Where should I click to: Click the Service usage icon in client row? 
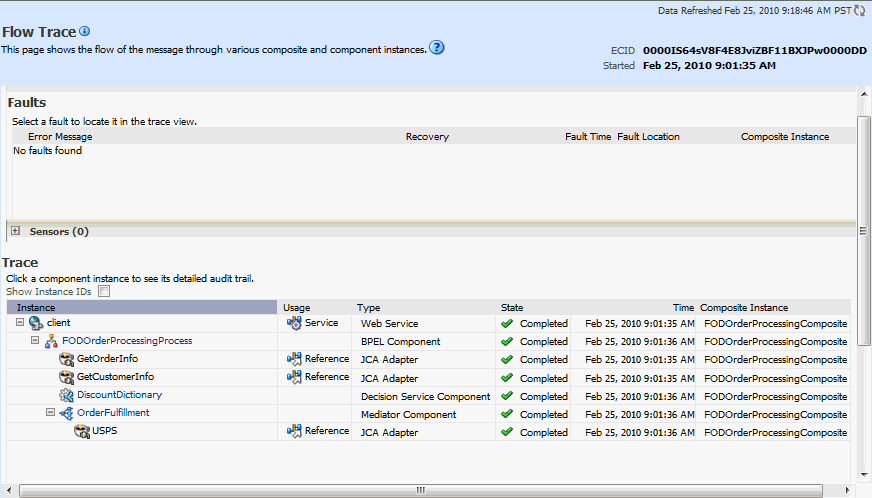[294, 323]
